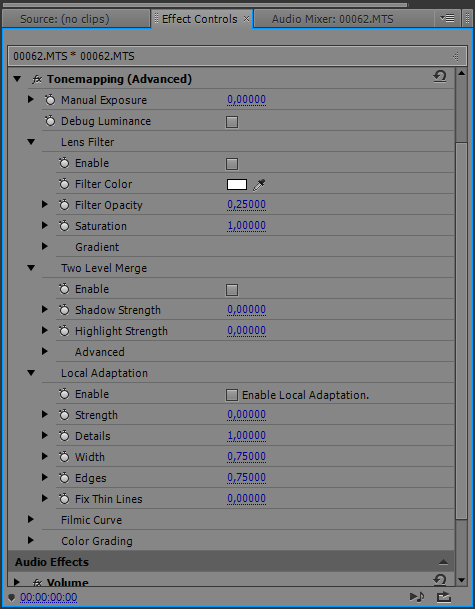Expand the Manual Exposure parameter
Image resolution: width=475 pixels, height=609 pixels.
pos(31,99)
